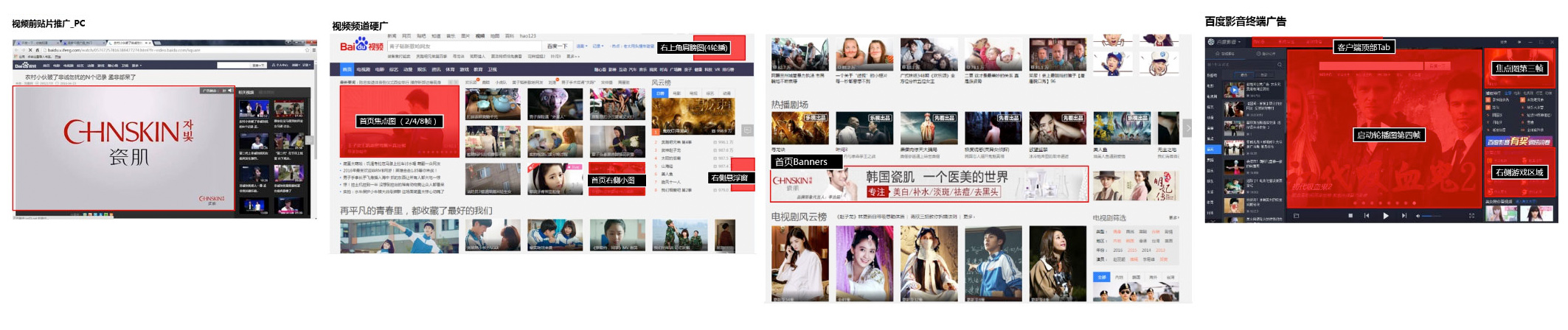The width and height of the screenshot is (1568, 330).
Task: Click the play button in Baidu player
Action: pyautogui.click(x=1385, y=216)
